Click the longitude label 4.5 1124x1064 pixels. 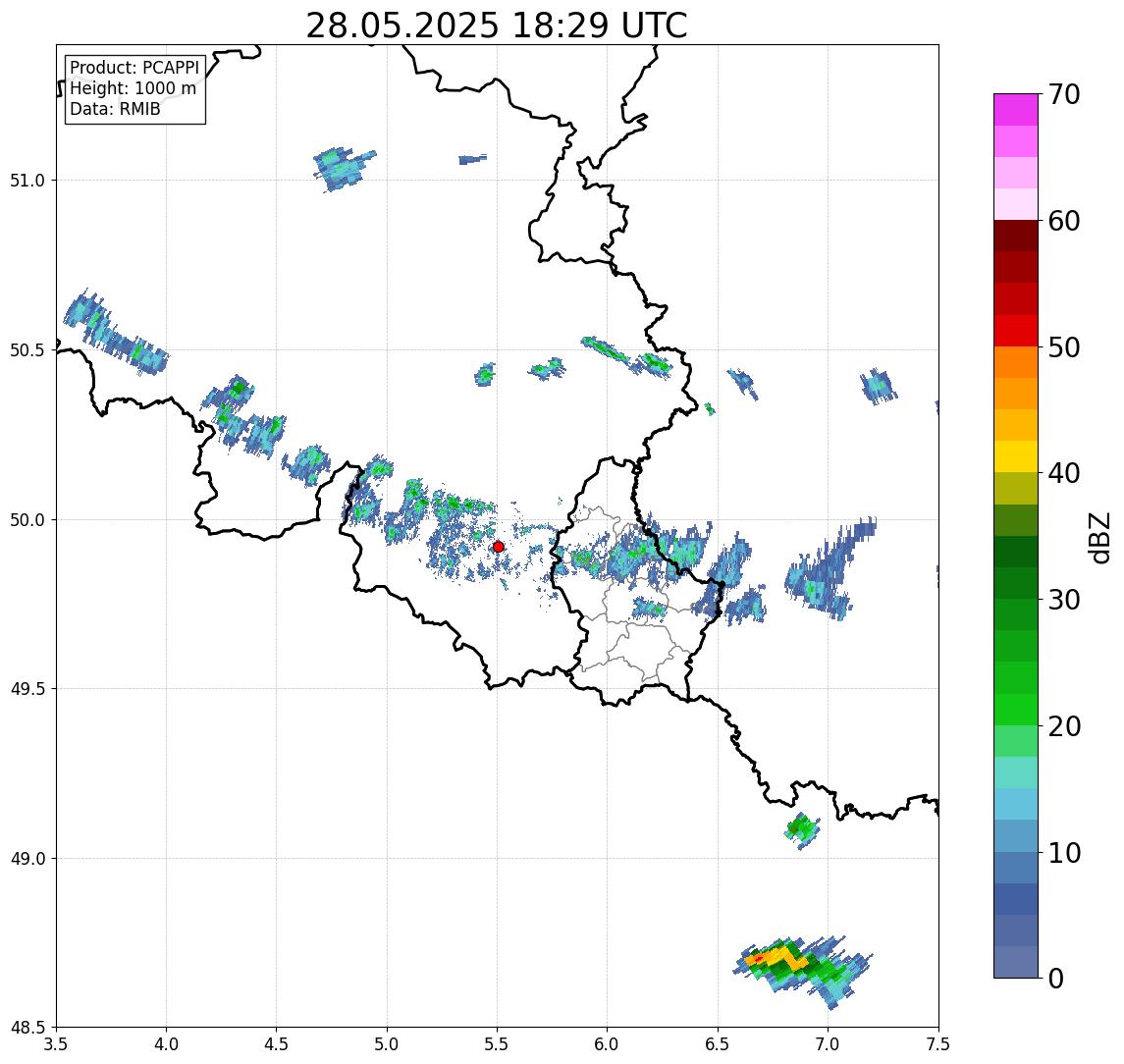coord(277,1044)
